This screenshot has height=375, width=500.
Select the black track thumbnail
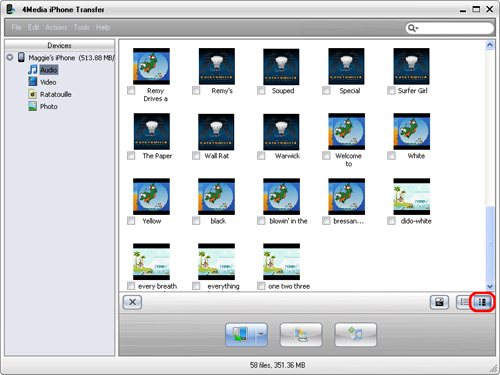pyautogui.click(x=216, y=196)
